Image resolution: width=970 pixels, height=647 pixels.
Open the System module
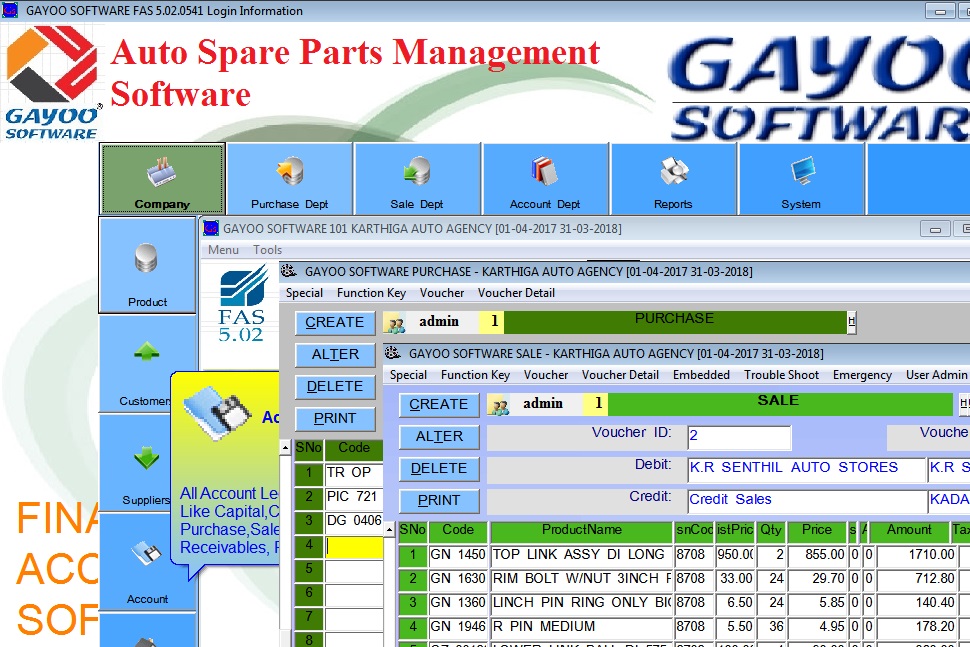point(801,179)
